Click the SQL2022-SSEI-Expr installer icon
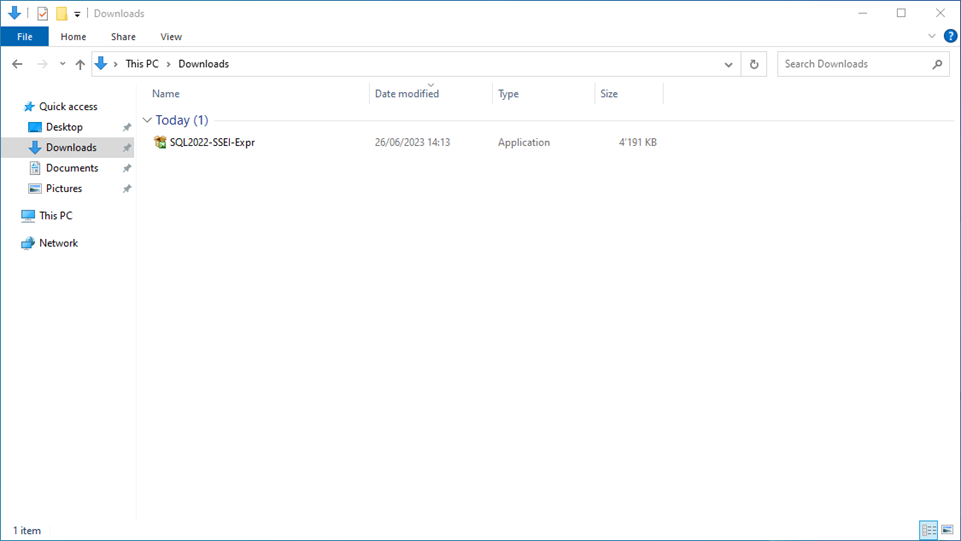The width and height of the screenshot is (961, 541). tap(160, 142)
